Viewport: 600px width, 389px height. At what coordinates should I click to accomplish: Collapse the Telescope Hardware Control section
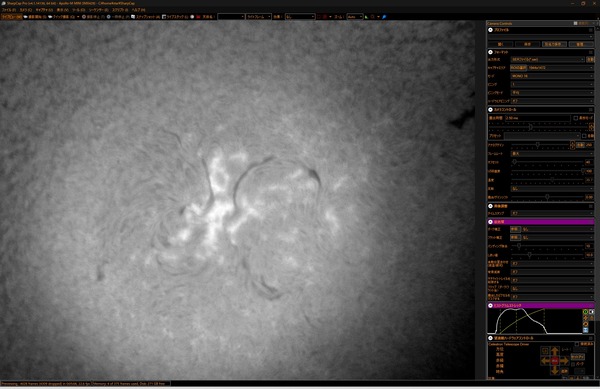point(491,338)
